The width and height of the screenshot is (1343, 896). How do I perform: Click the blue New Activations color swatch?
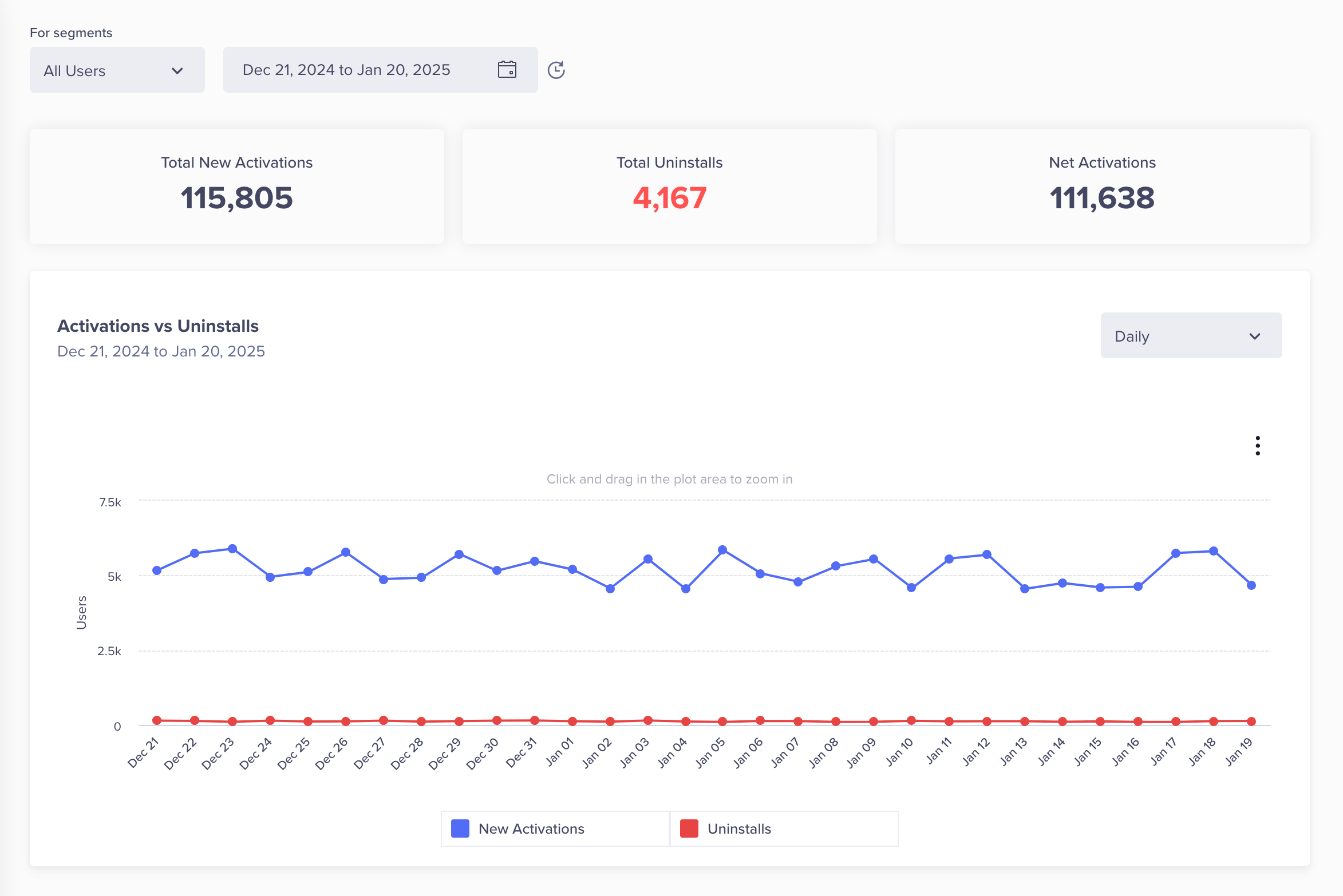click(460, 828)
